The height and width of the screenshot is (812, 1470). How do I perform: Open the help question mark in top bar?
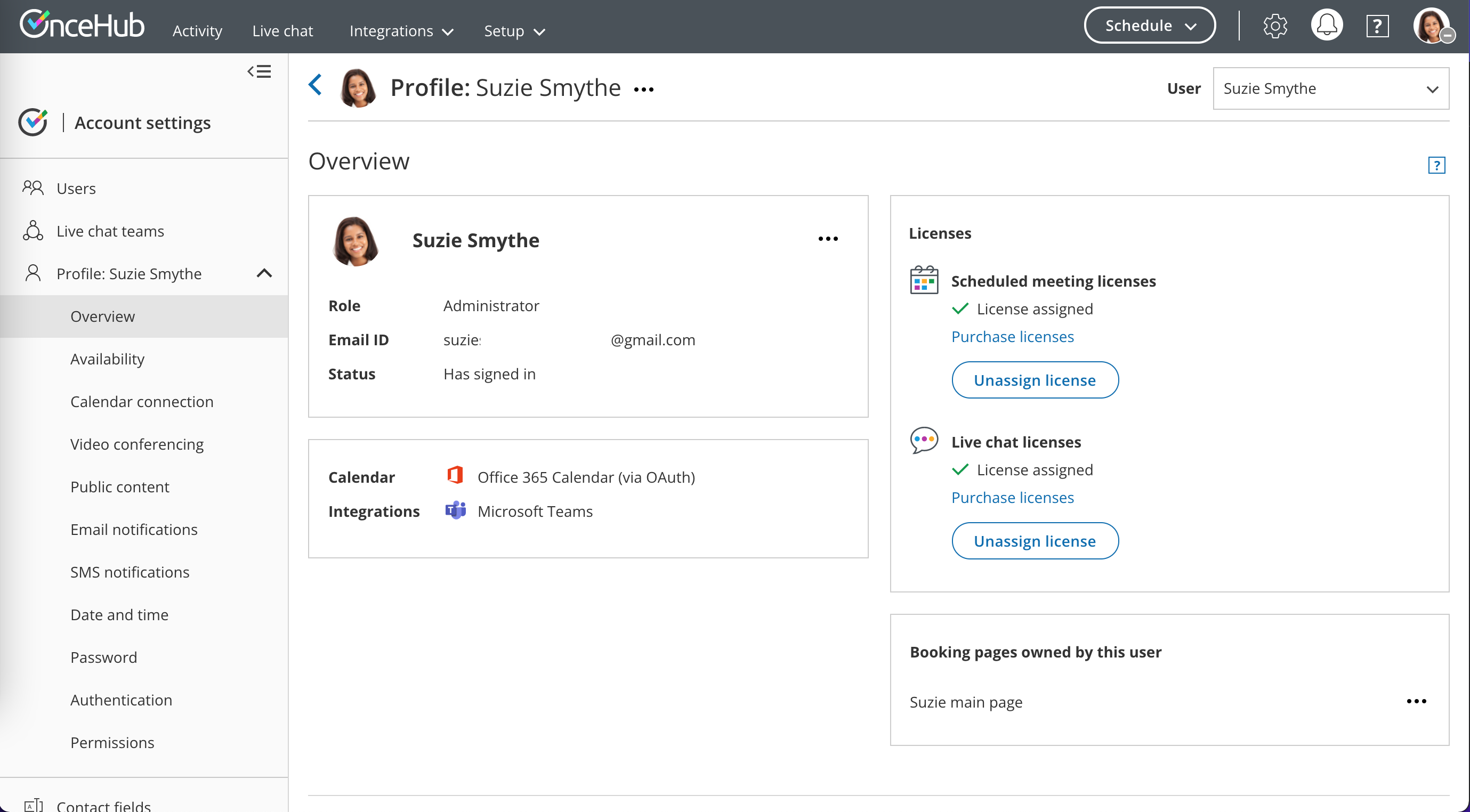pyautogui.click(x=1377, y=26)
